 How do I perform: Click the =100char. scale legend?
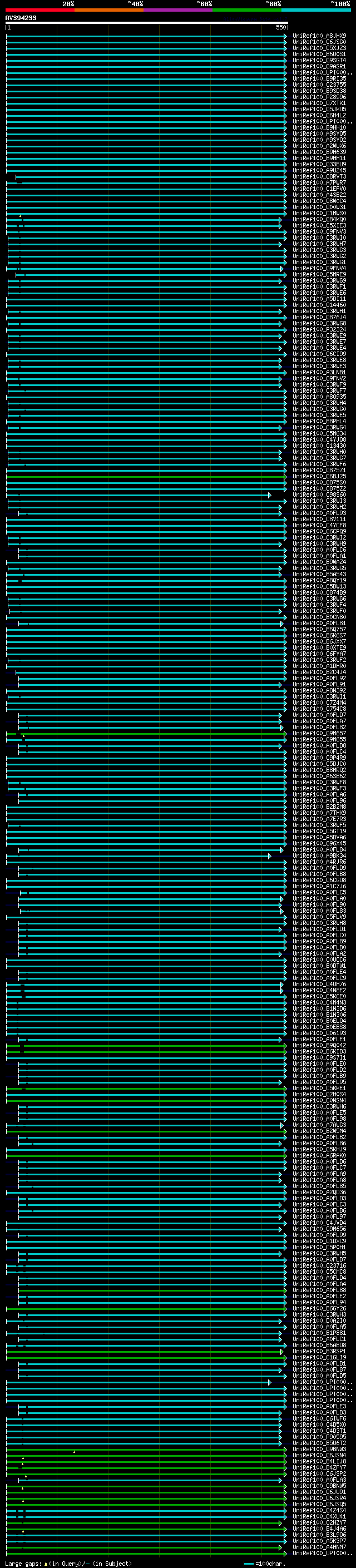click(x=265, y=1563)
